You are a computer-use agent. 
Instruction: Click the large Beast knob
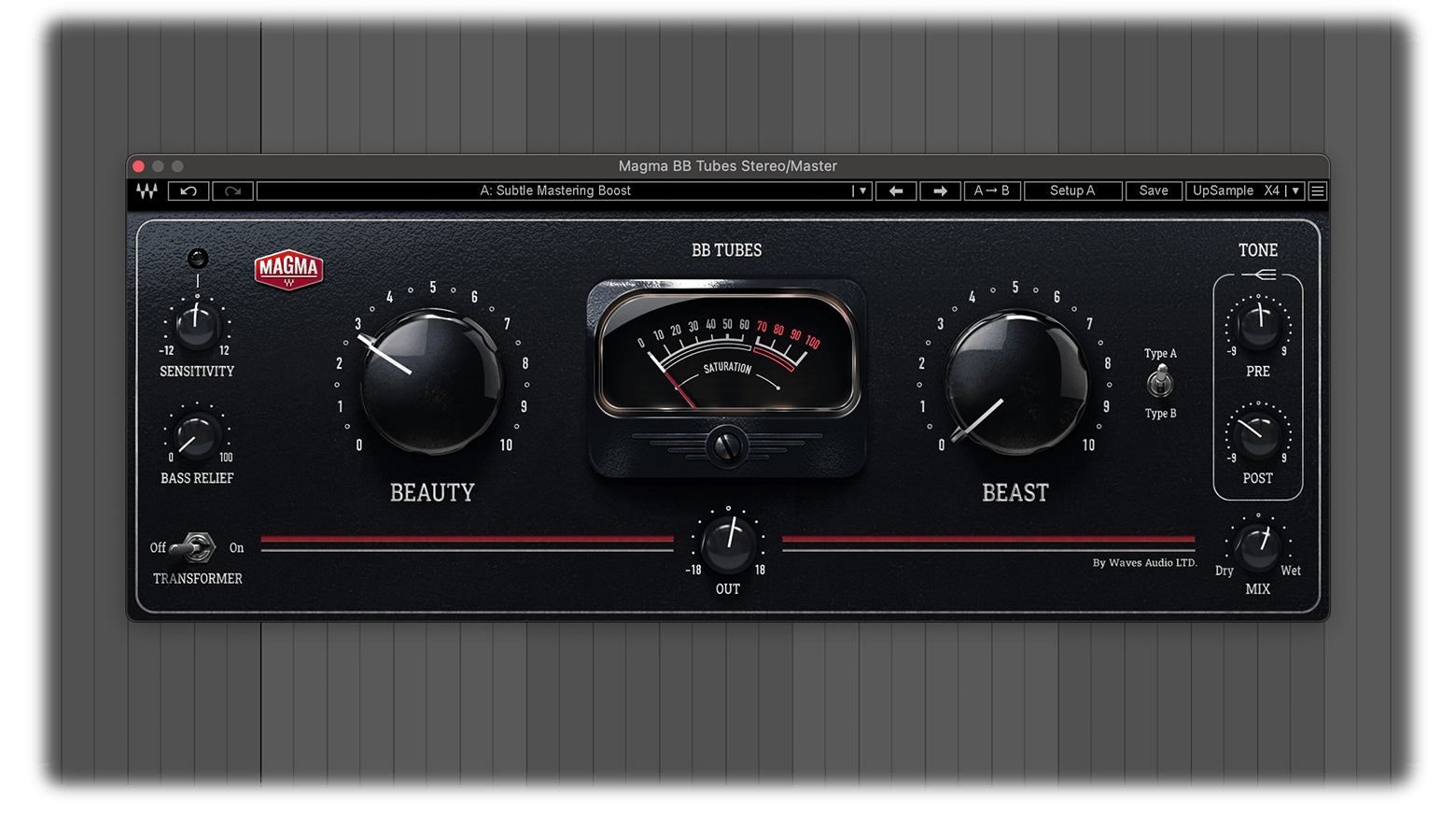click(x=1015, y=381)
